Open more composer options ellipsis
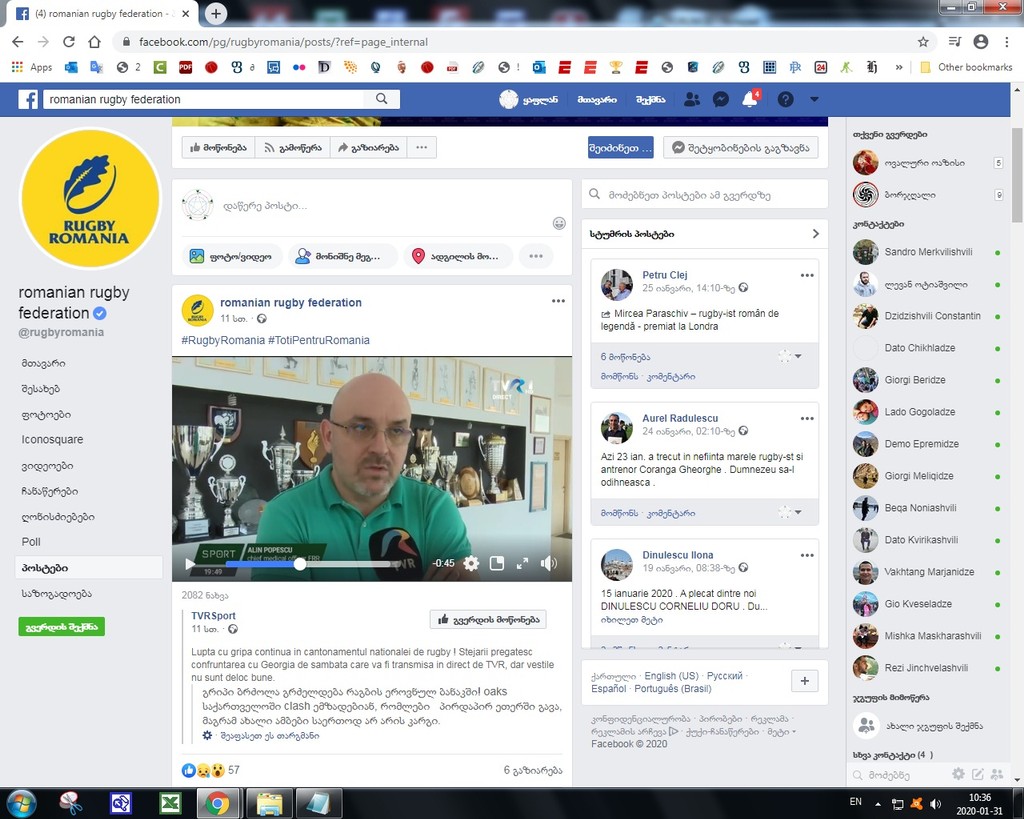This screenshot has height=819, width=1024. coord(536,256)
